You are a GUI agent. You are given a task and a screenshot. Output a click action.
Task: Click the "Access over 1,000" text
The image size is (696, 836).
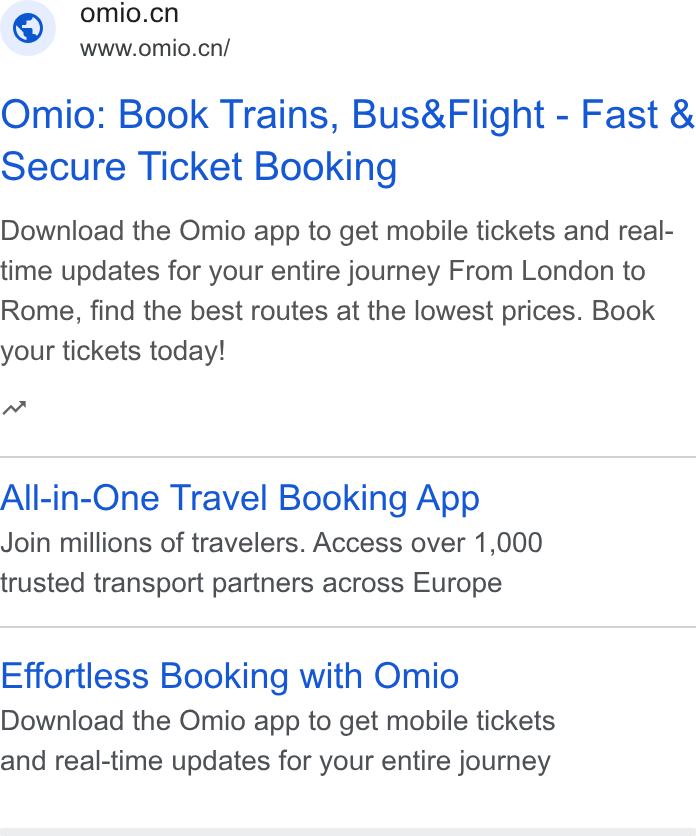pos(428,543)
